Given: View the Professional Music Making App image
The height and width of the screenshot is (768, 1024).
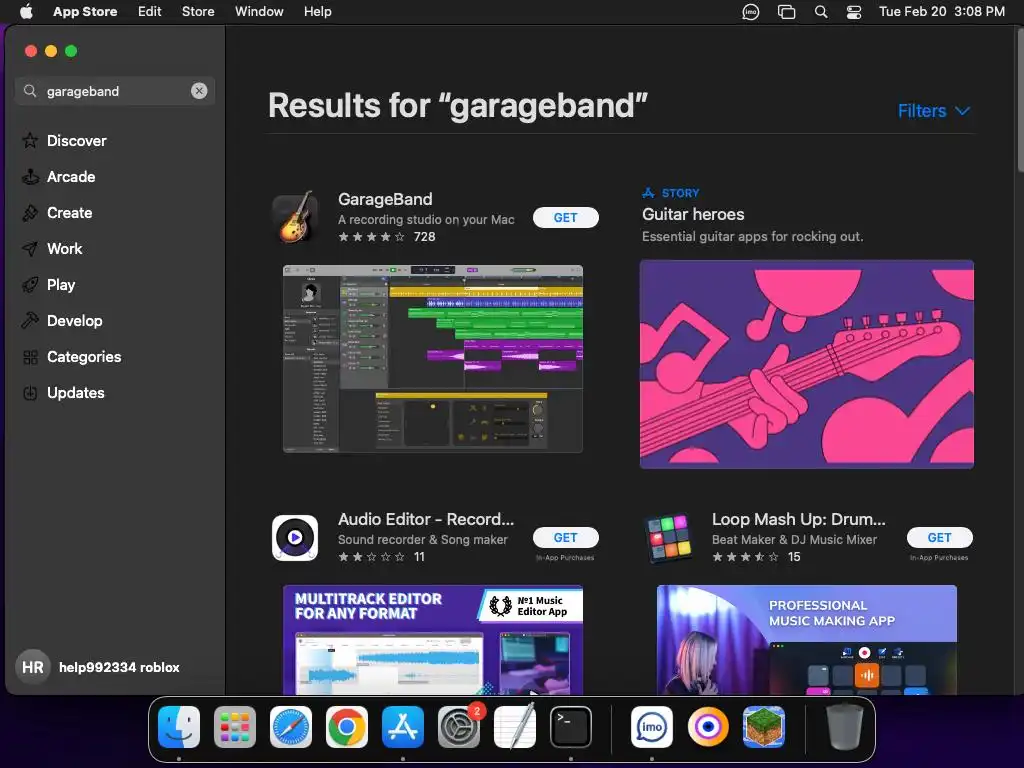Looking at the screenshot, I should [807, 640].
